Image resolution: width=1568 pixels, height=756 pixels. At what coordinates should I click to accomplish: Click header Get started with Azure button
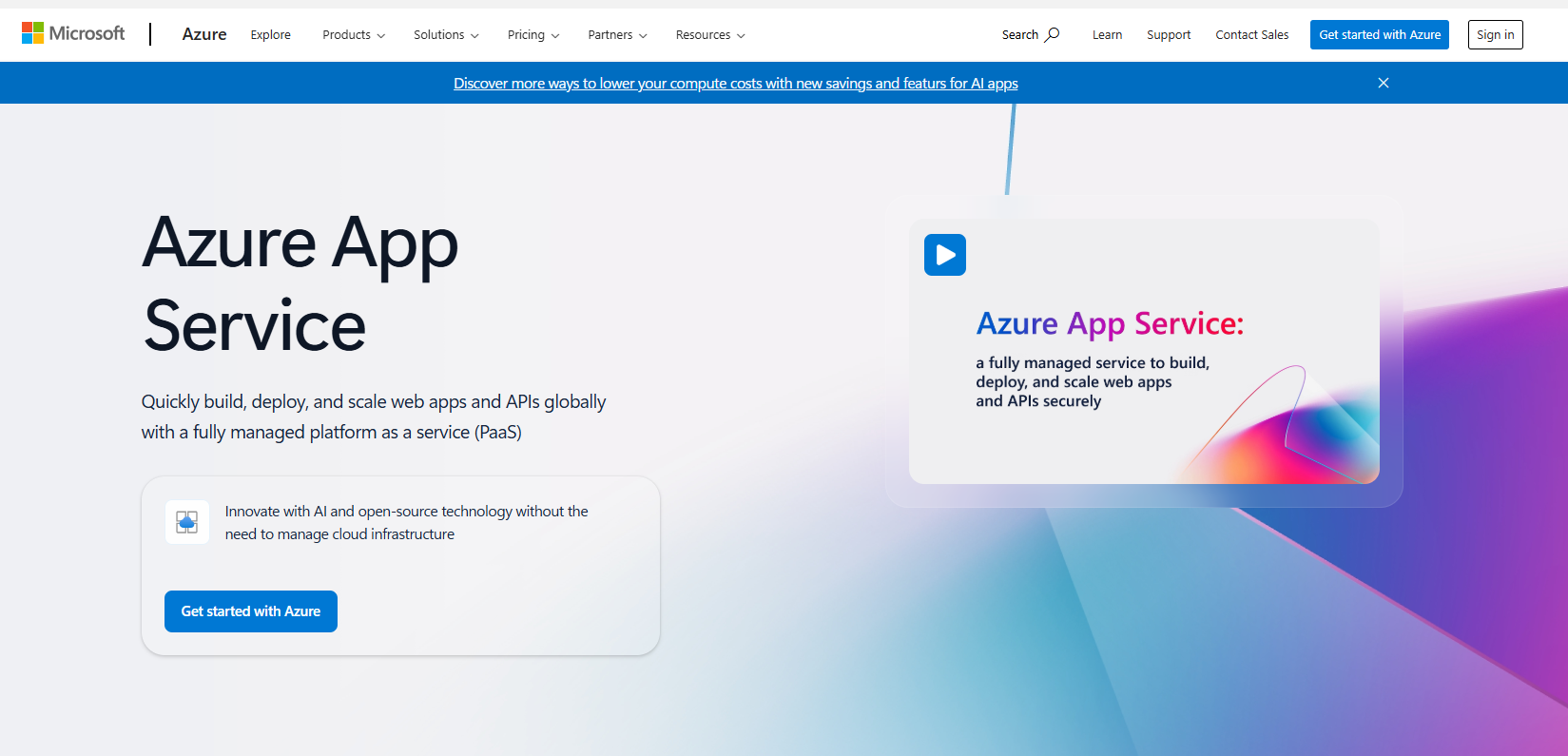[1380, 34]
